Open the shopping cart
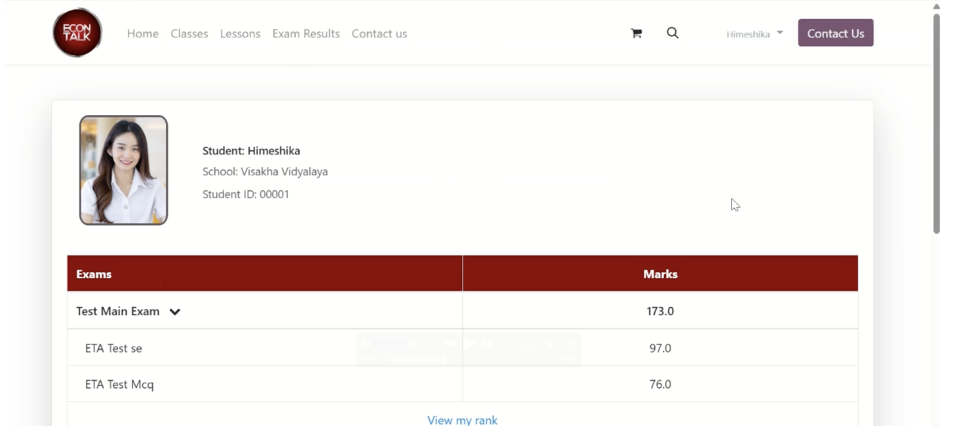Image resolution: width=978 pixels, height=448 pixels. click(x=636, y=33)
